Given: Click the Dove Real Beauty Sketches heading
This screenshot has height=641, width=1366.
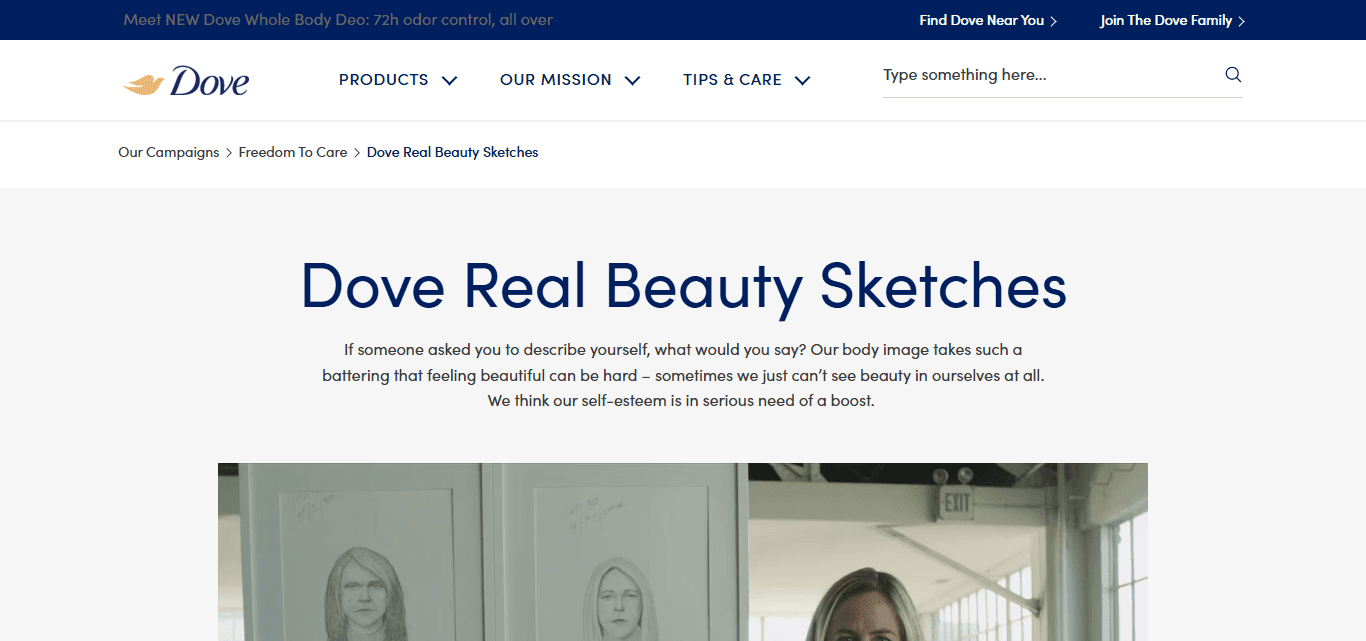Looking at the screenshot, I should click(x=683, y=286).
